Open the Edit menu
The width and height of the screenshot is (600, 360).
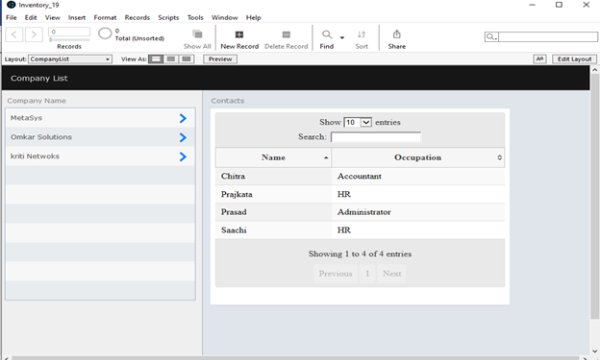coord(31,18)
